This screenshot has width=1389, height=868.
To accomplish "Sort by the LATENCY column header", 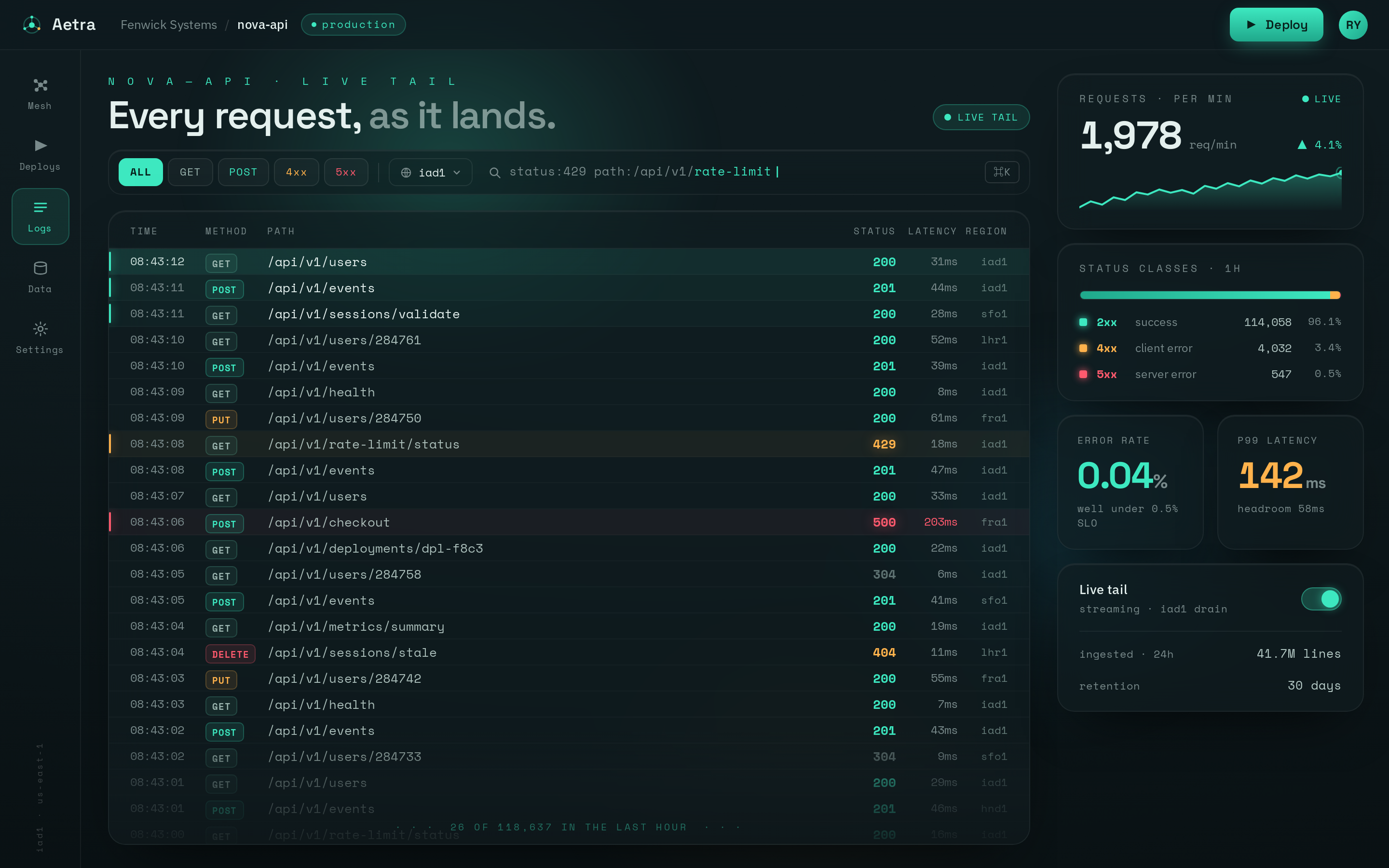I will (932, 231).
